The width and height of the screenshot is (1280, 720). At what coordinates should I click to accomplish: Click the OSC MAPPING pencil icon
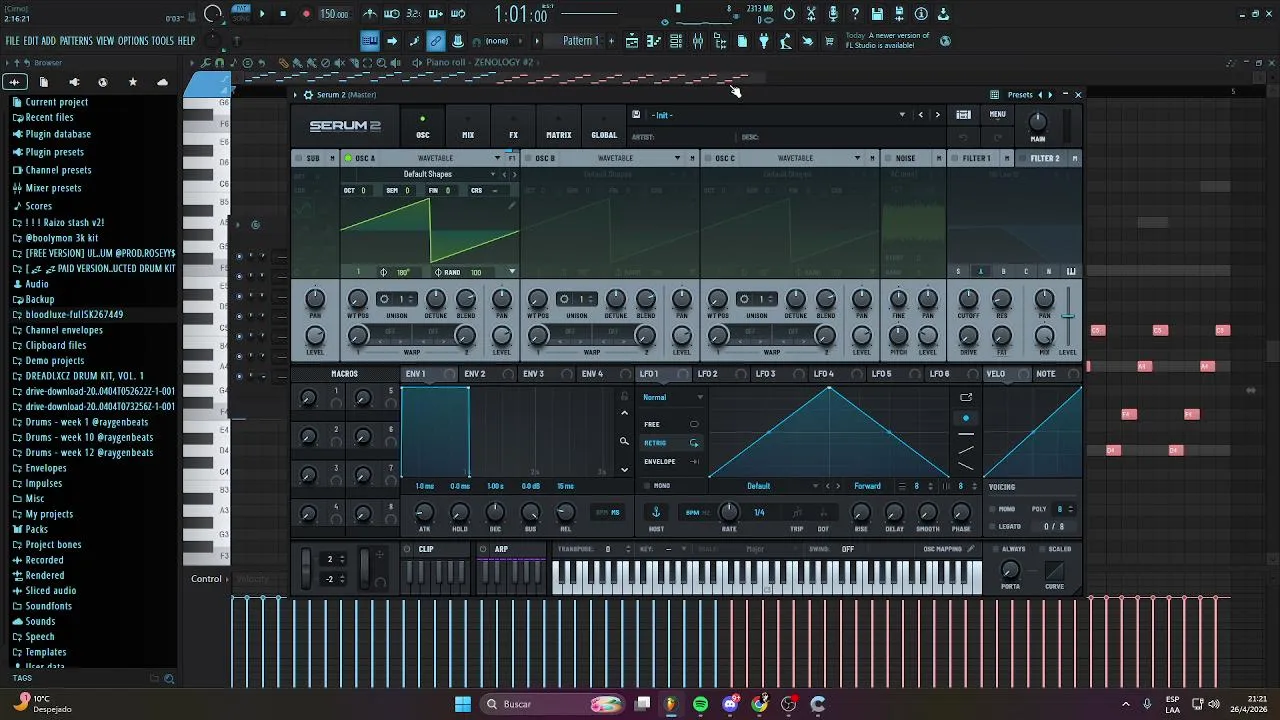point(970,549)
